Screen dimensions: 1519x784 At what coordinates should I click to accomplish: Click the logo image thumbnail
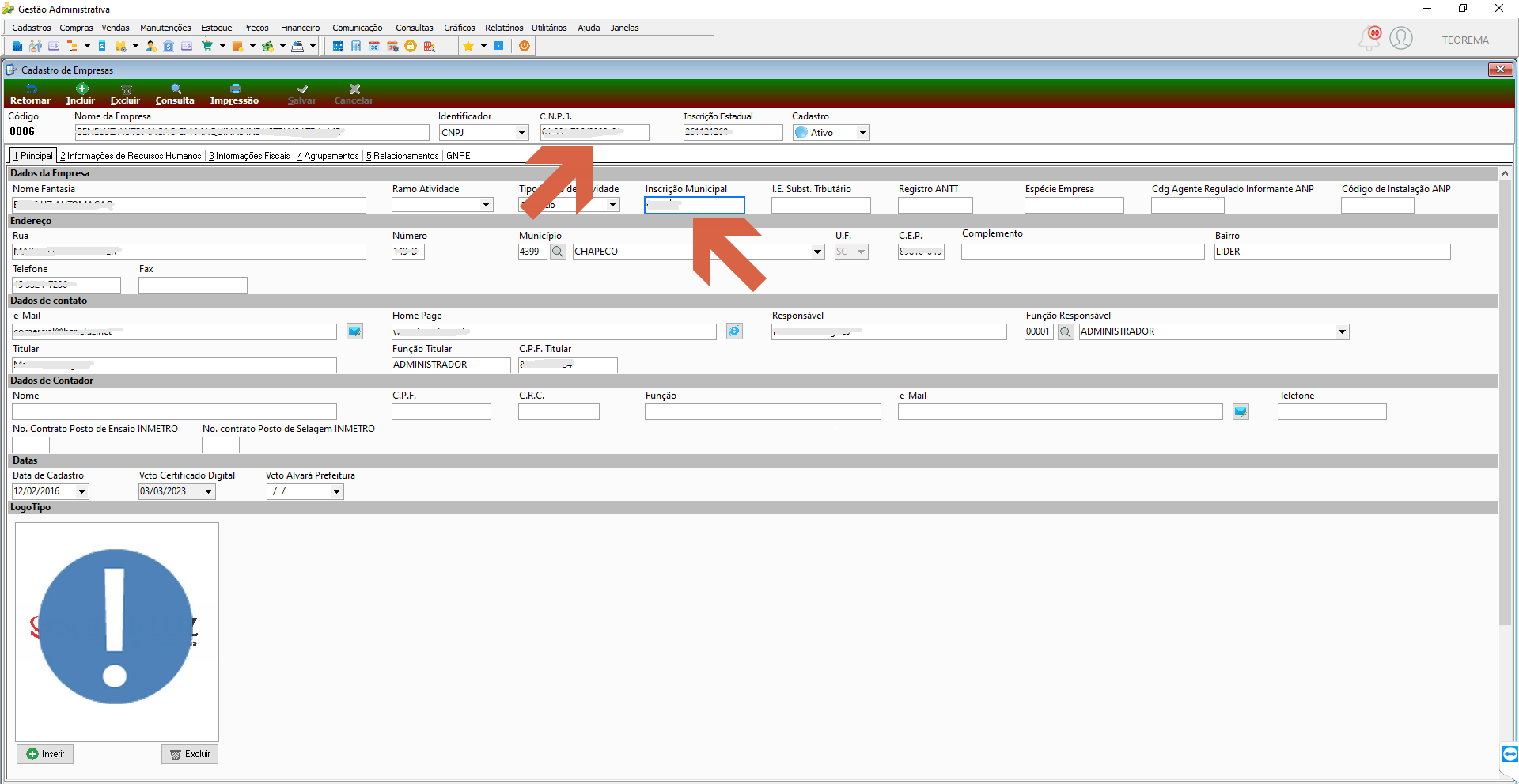click(117, 631)
